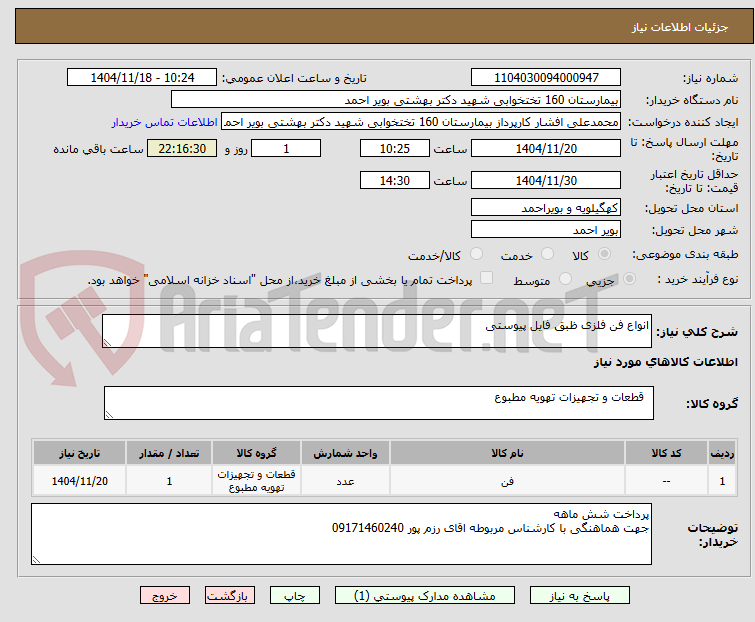
Task: Click the عدد unit cell in table
Action: 345,480
